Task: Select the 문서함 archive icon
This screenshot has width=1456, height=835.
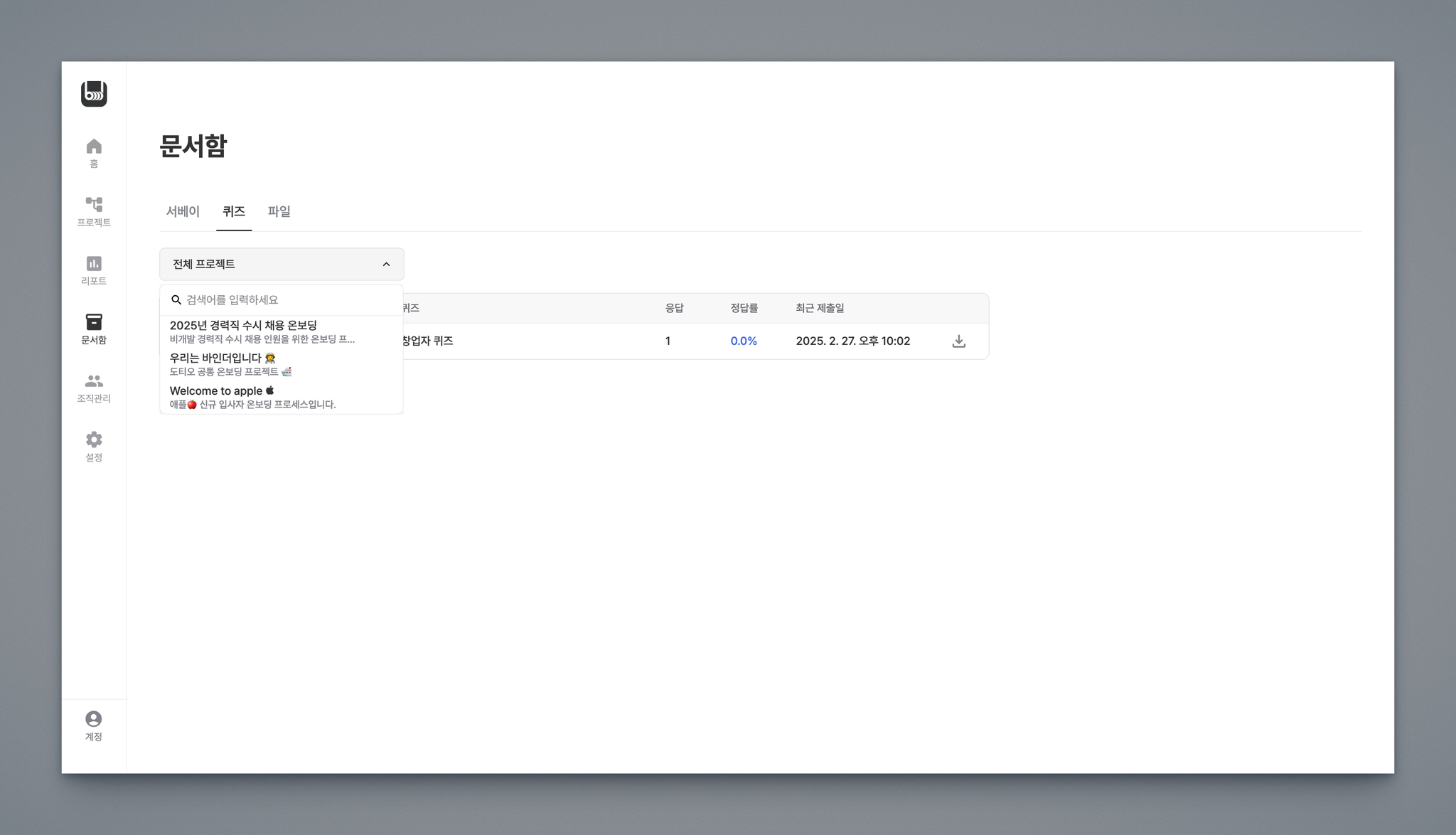Action: (94, 322)
